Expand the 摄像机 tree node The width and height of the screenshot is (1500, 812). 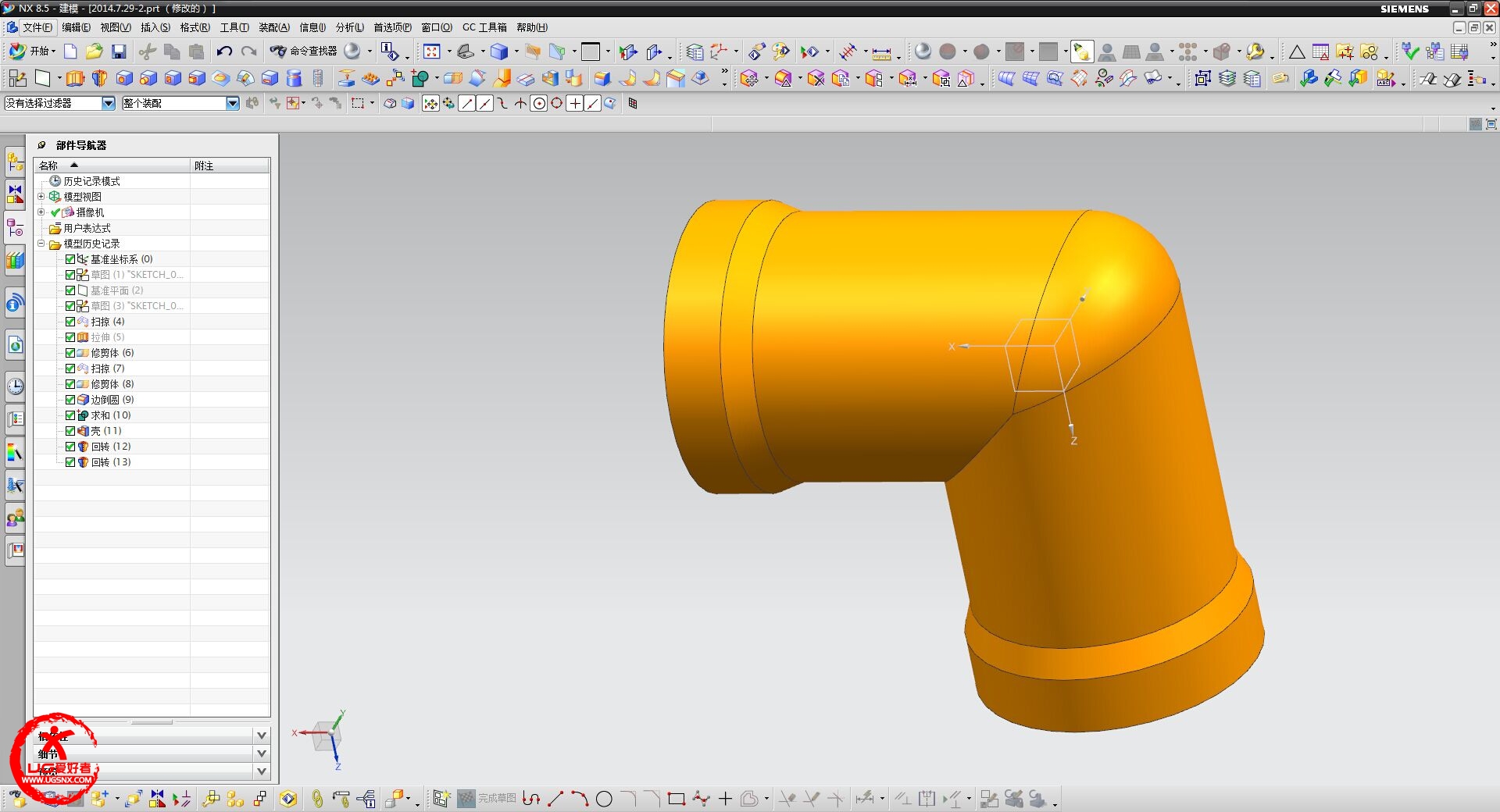41,212
